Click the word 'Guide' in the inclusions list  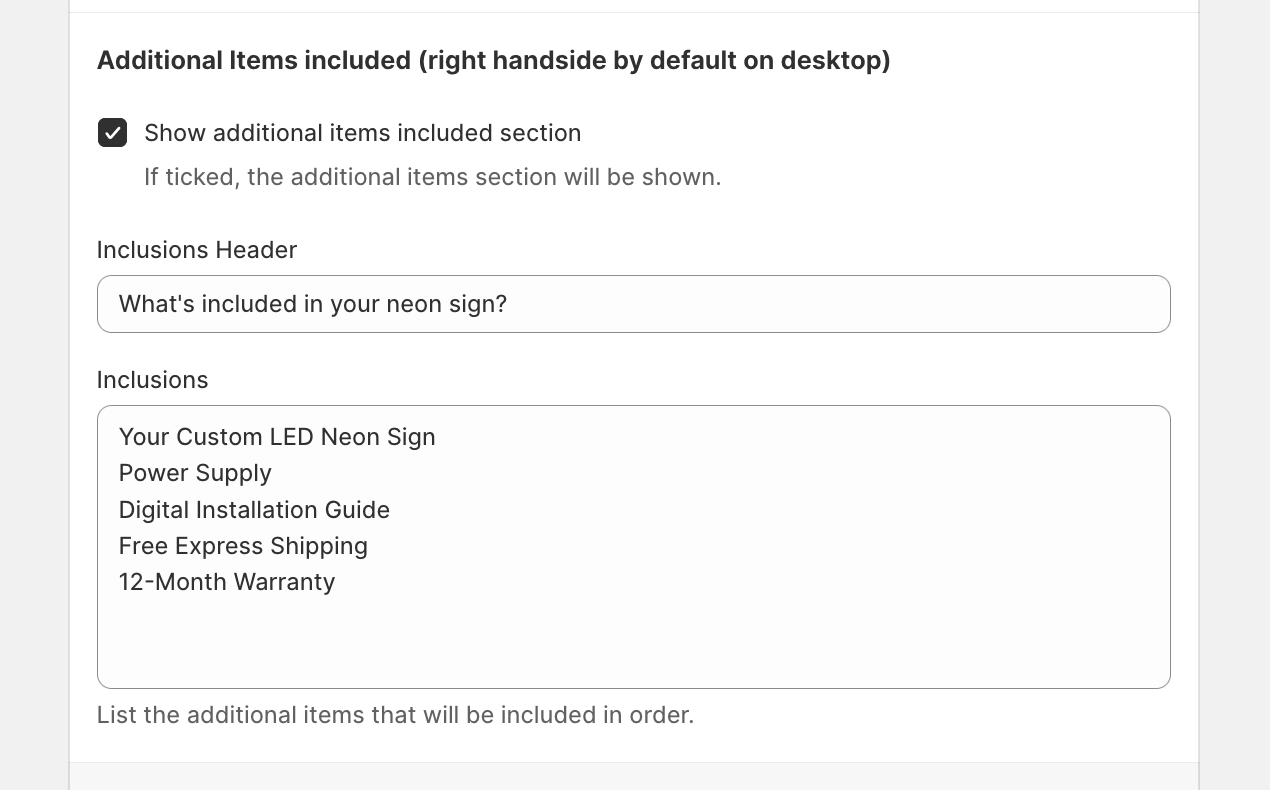click(357, 510)
